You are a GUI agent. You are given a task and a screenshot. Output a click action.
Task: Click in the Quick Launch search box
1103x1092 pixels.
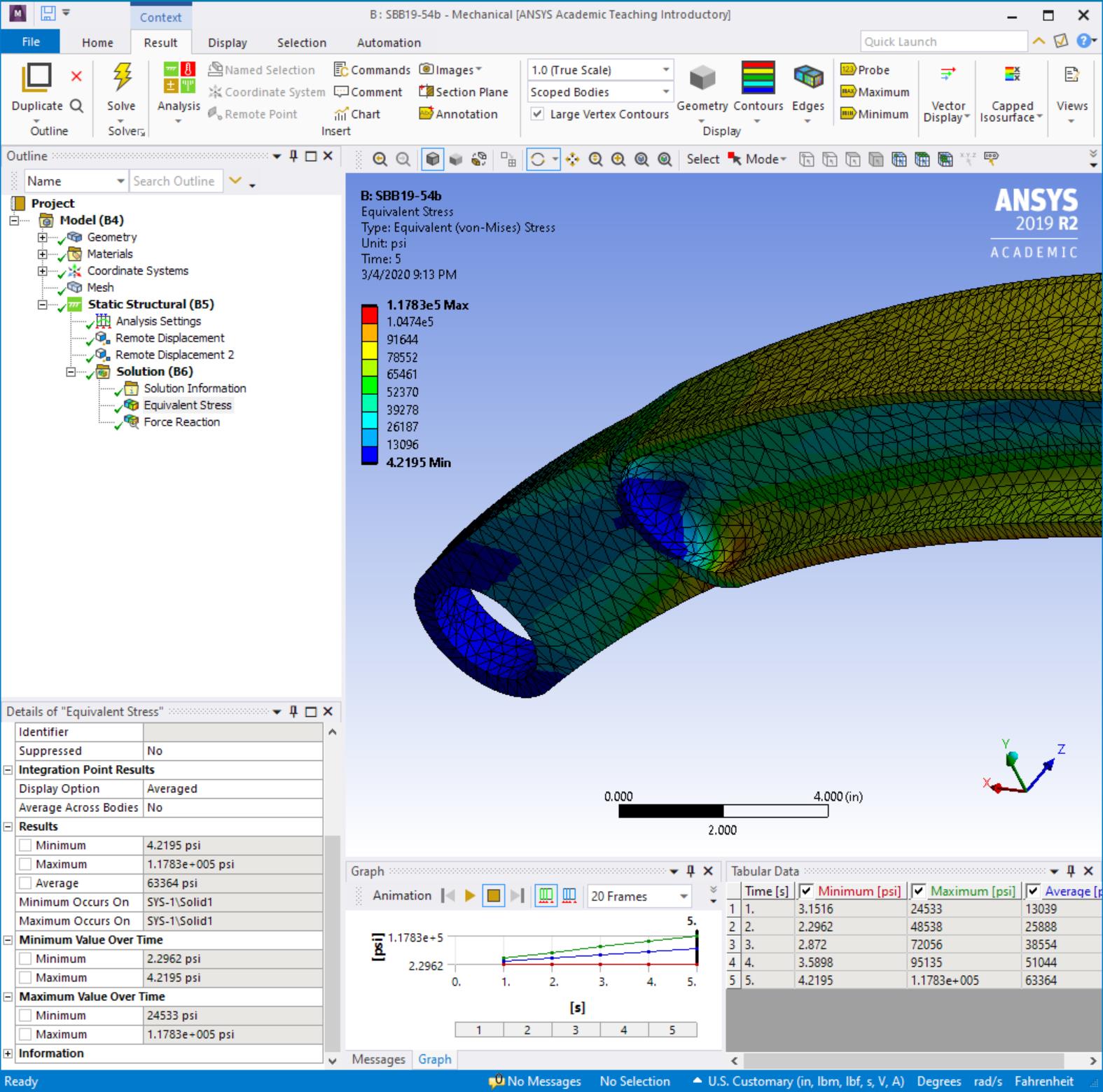click(x=943, y=41)
